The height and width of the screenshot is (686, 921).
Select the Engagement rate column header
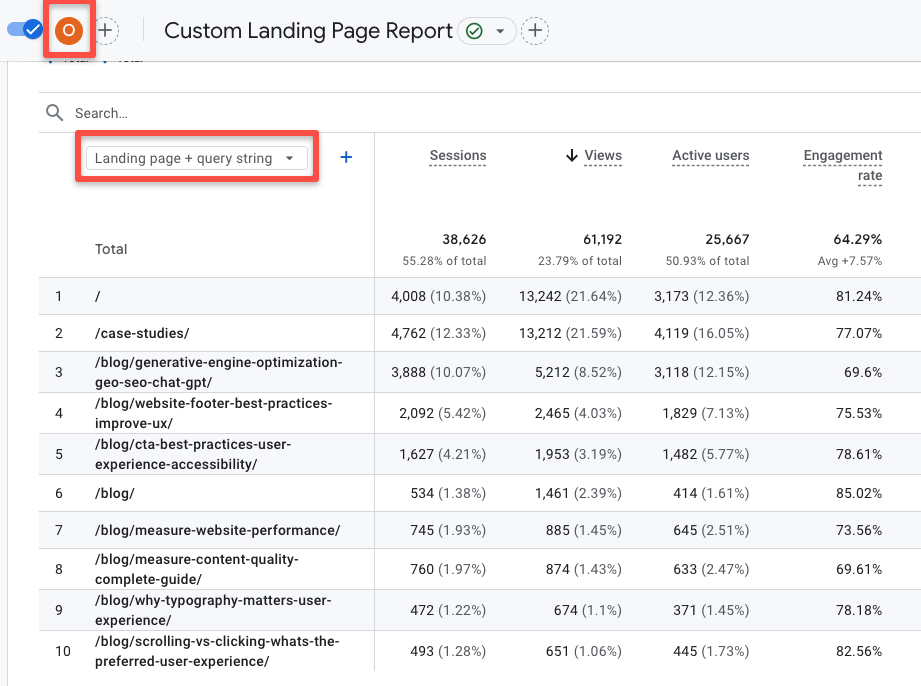842,165
